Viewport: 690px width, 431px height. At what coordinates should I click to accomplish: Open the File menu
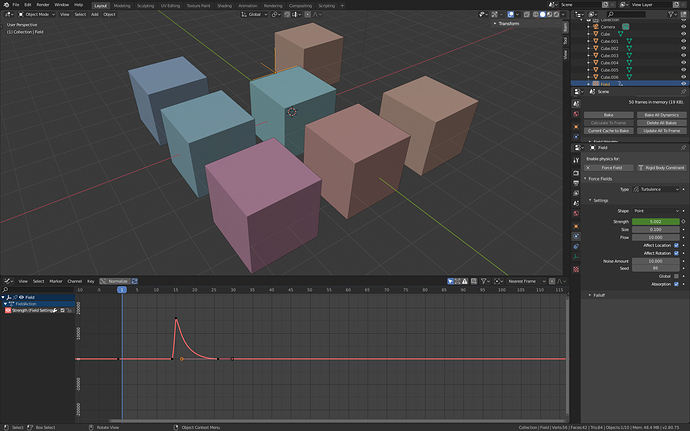pyautogui.click(x=16, y=5)
